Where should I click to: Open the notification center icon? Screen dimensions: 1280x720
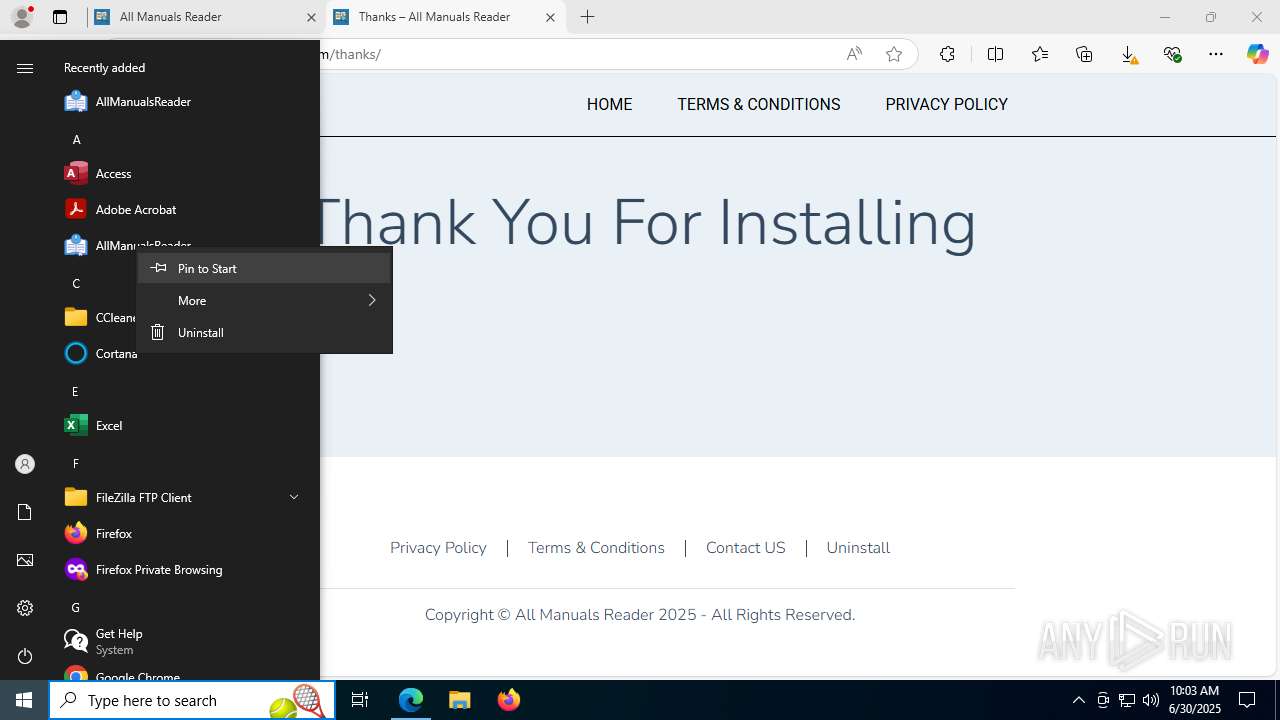point(1247,700)
